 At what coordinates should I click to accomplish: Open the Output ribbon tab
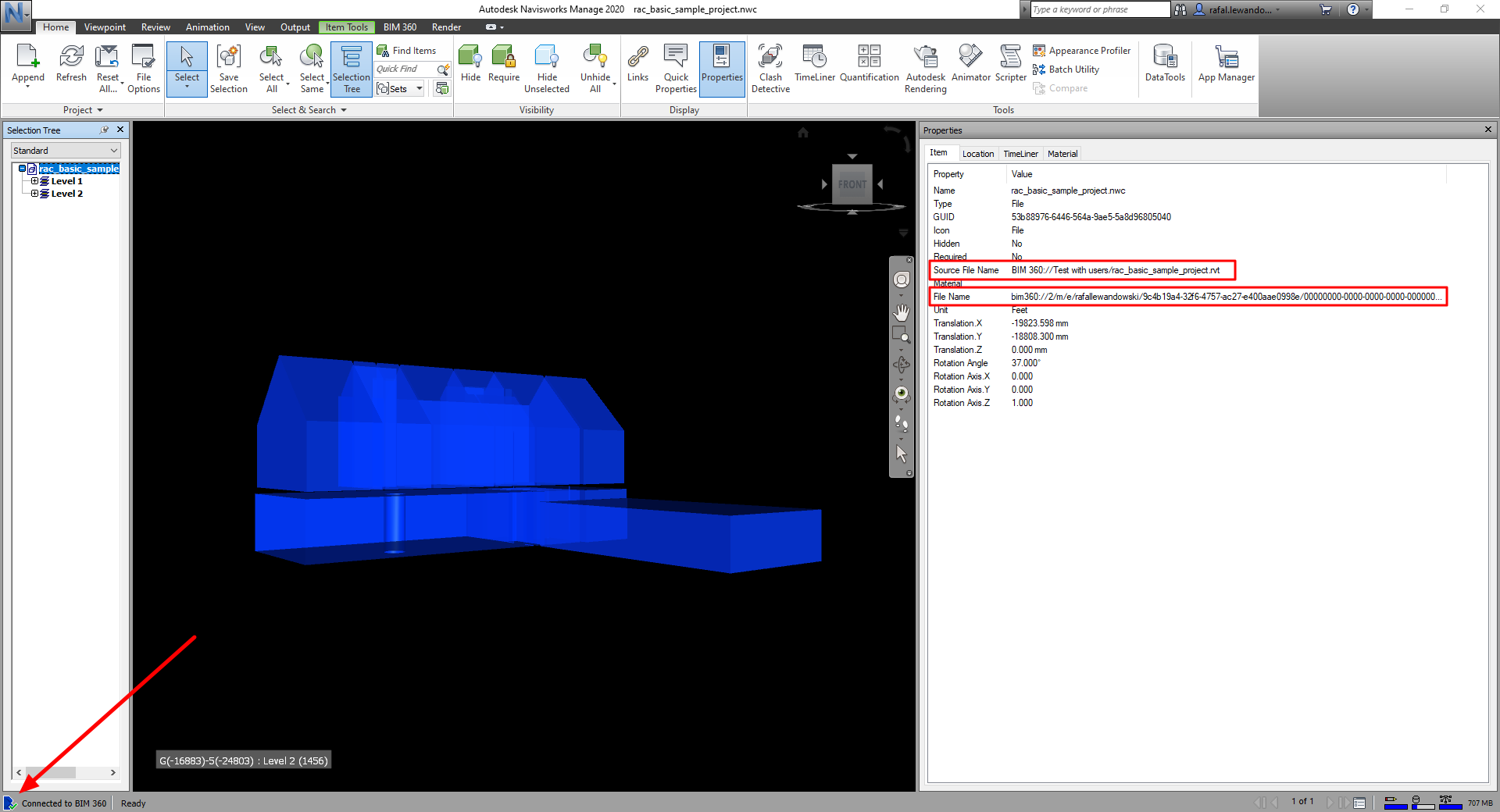(295, 27)
